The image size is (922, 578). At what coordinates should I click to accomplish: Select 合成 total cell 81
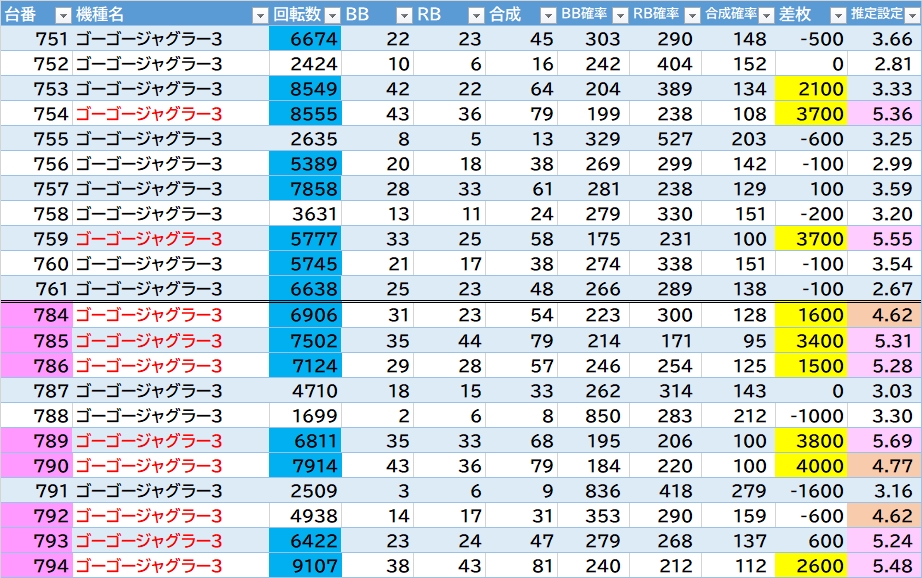click(x=521, y=566)
